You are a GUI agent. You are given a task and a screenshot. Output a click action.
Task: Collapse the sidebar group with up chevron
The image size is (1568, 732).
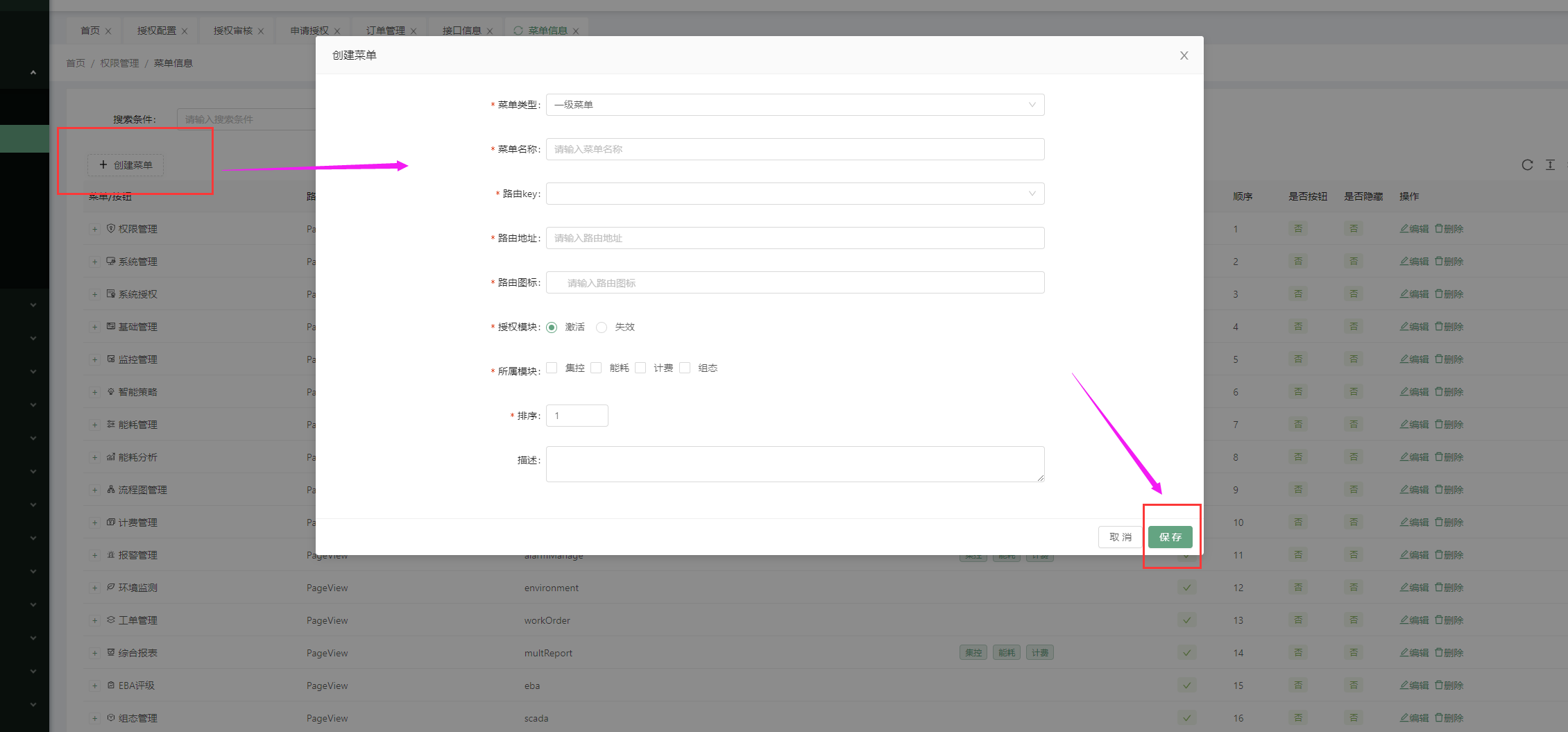33,72
